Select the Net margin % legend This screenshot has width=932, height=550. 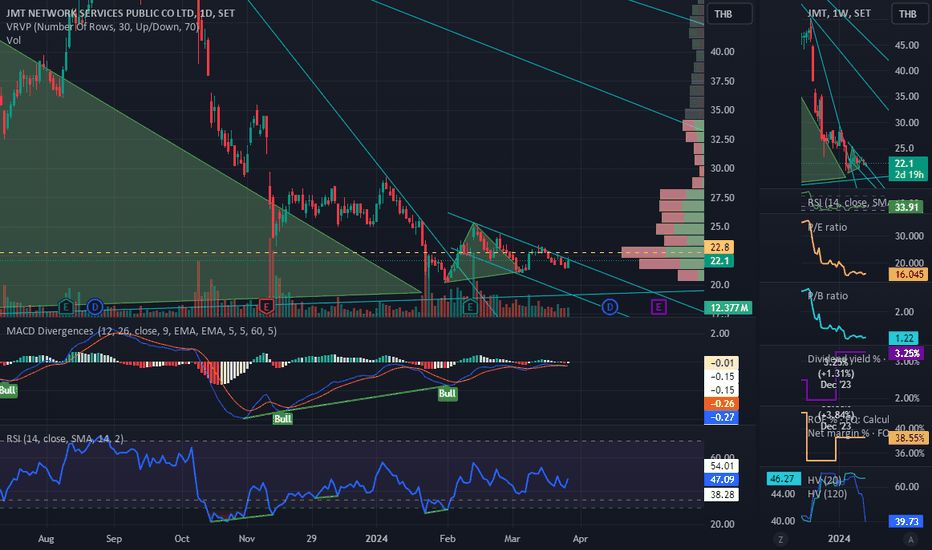pos(848,433)
